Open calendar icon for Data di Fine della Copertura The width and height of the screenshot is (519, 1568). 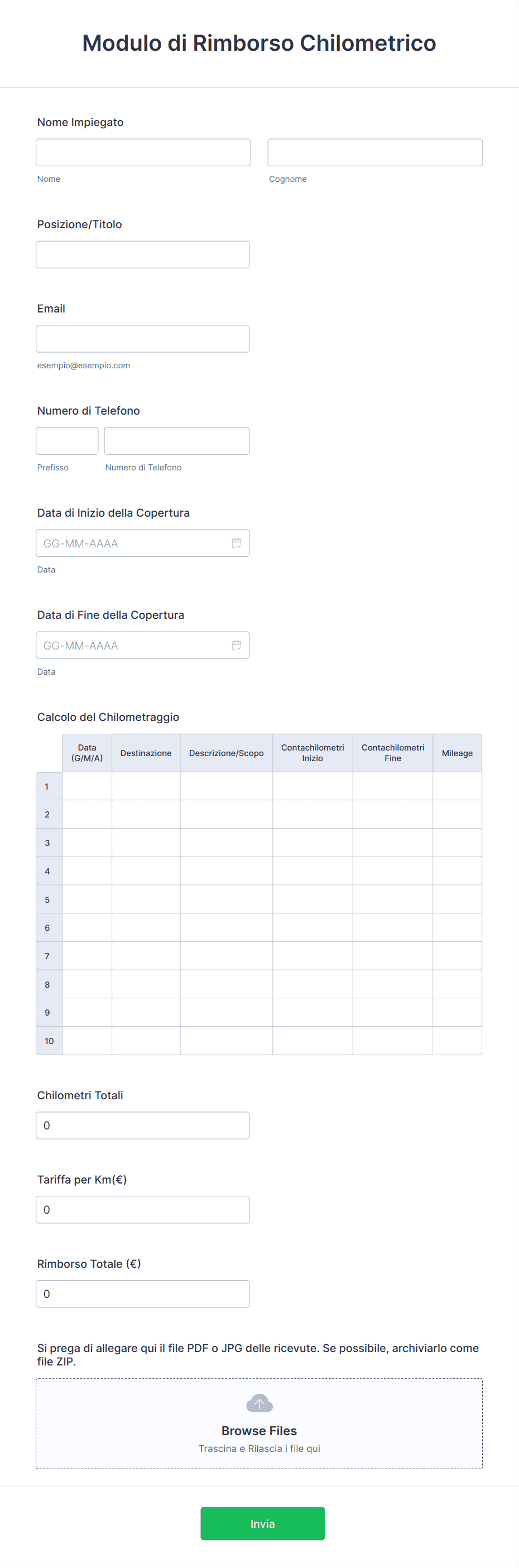coord(237,645)
